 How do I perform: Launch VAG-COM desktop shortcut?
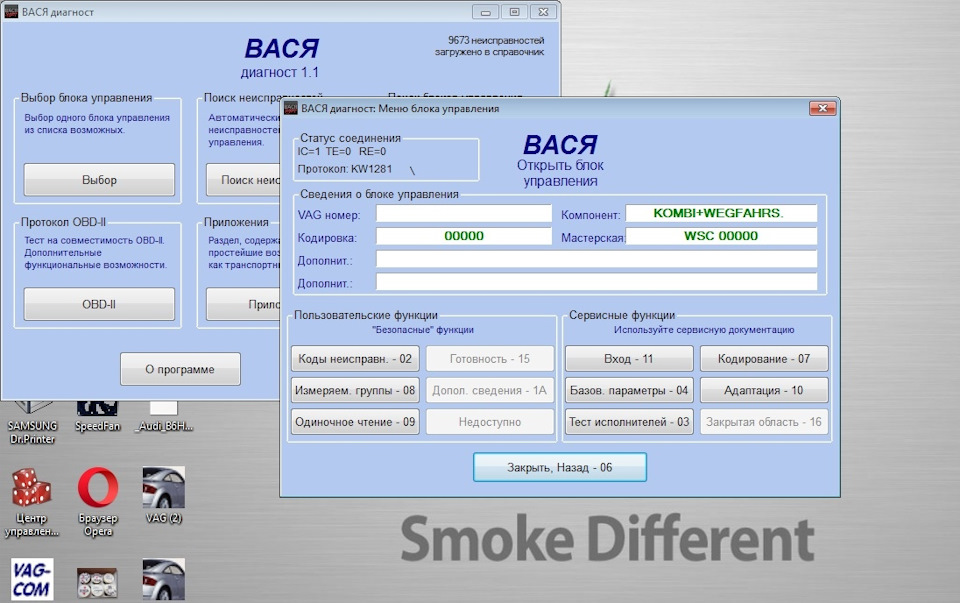point(32,579)
